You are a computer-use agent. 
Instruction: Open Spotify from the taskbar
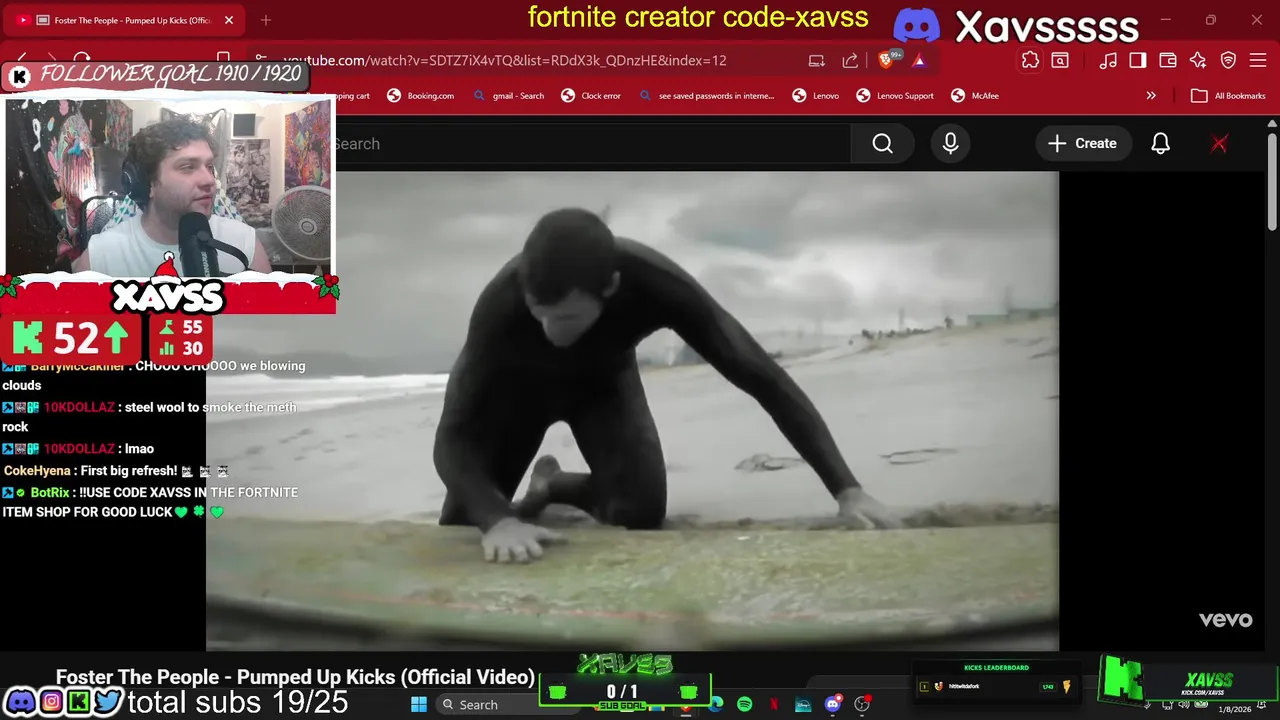tap(745, 705)
